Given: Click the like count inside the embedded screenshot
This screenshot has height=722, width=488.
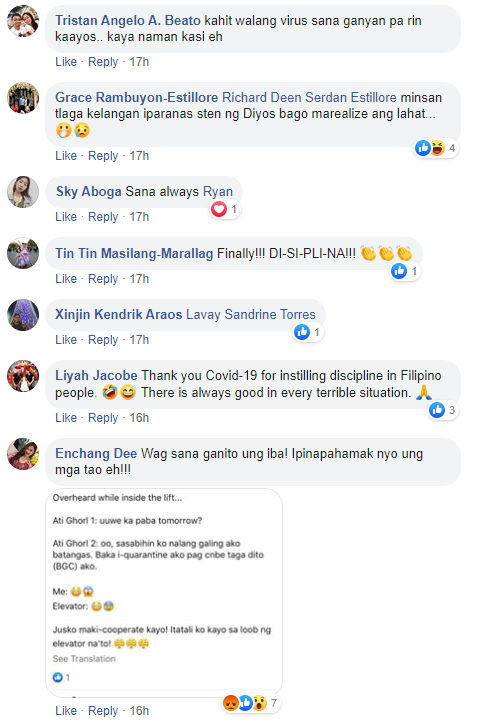Looking at the screenshot, I should coord(61,677).
